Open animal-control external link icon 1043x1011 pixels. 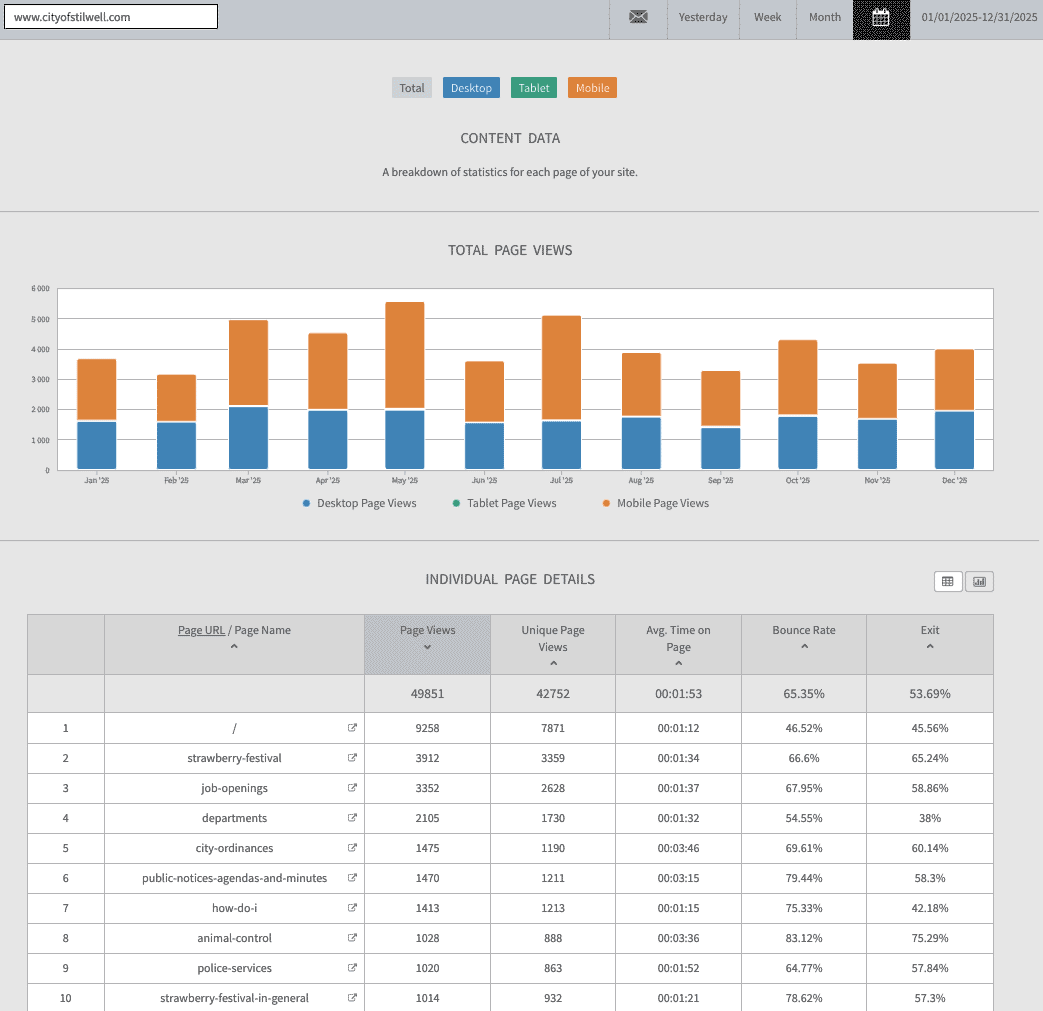[352, 938]
